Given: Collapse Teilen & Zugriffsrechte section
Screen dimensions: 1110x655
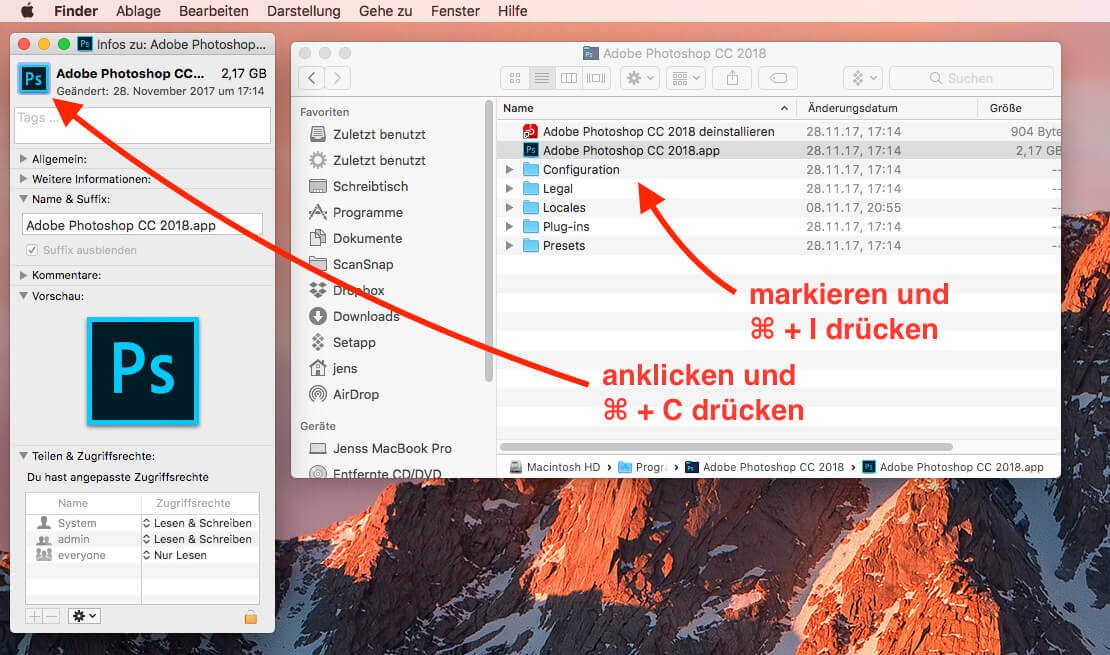Looking at the screenshot, I should coord(23,456).
